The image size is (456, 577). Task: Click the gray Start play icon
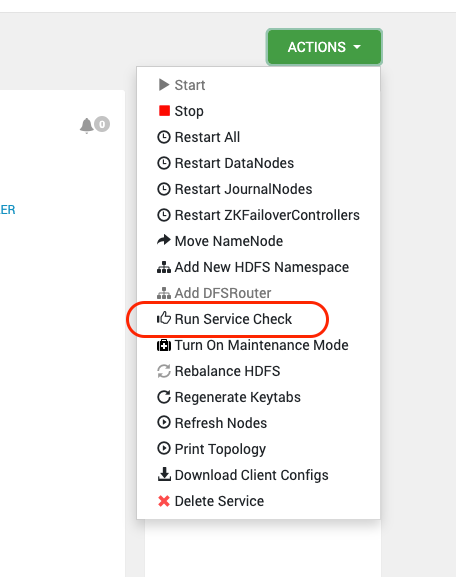[164, 85]
